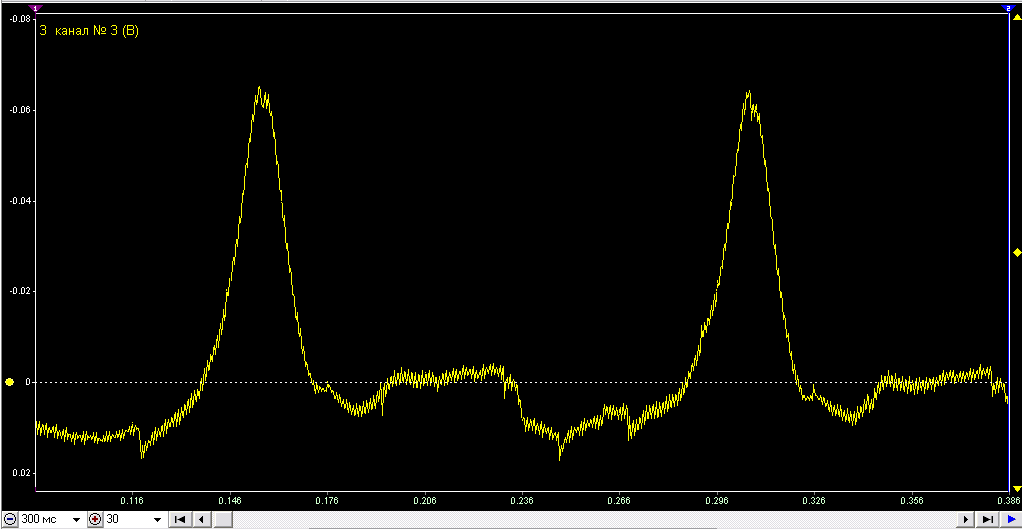Click the time axis label 0.326
Viewport: 1022px width, 529px height.
814,501
